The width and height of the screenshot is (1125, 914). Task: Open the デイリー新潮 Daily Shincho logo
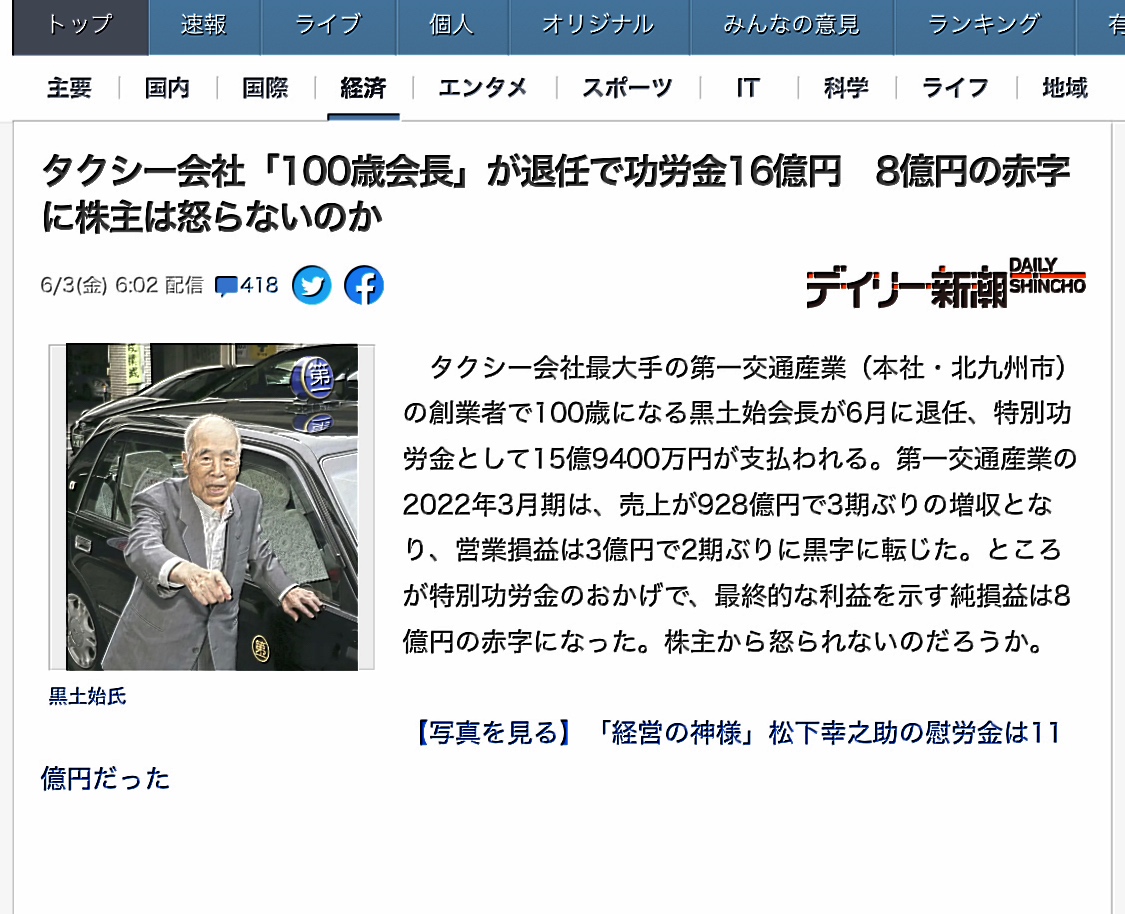pyautogui.click(x=946, y=283)
